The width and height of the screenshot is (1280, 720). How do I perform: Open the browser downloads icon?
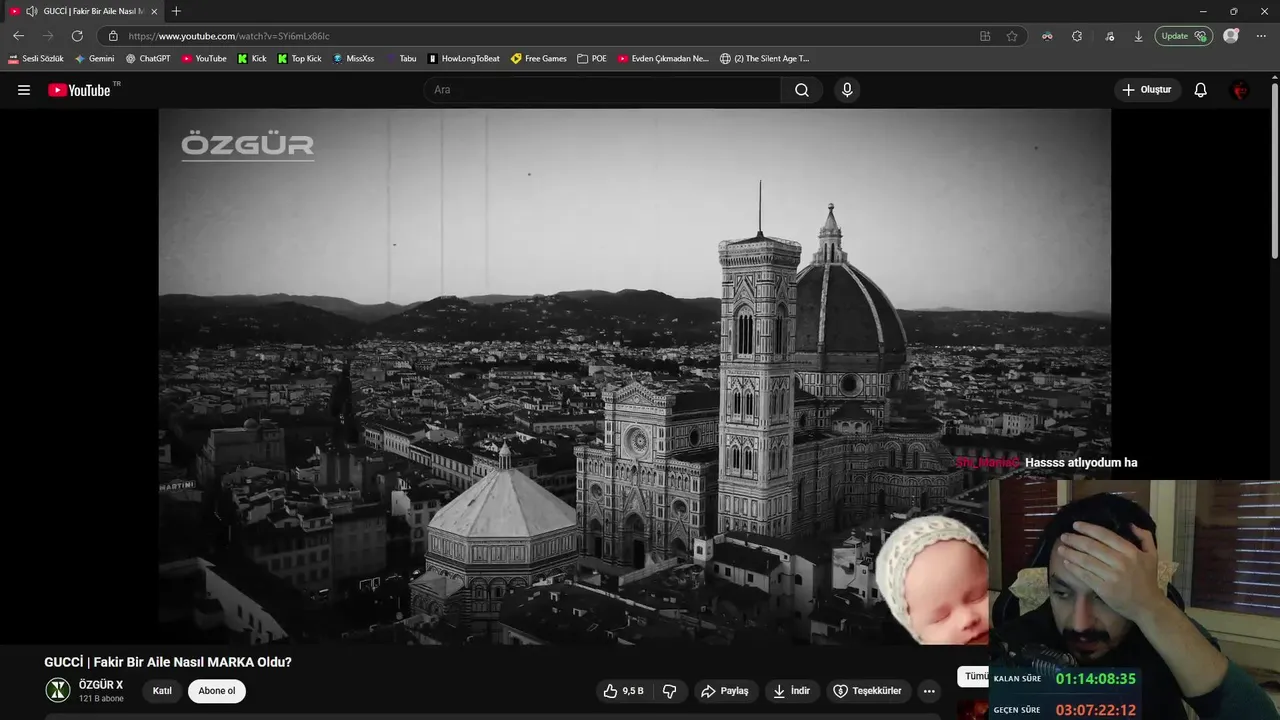click(1138, 36)
